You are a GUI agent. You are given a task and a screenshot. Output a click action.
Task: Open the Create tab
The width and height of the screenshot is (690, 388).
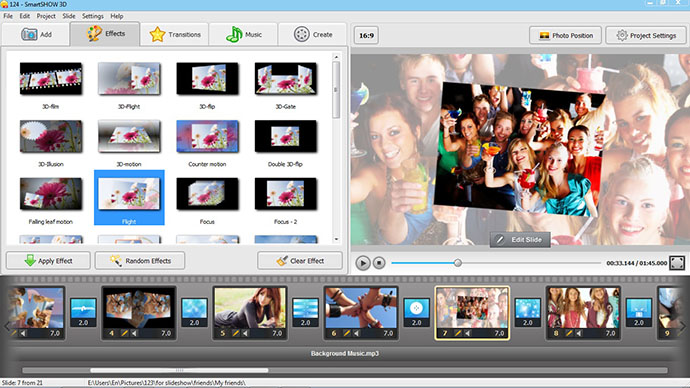(313, 34)
